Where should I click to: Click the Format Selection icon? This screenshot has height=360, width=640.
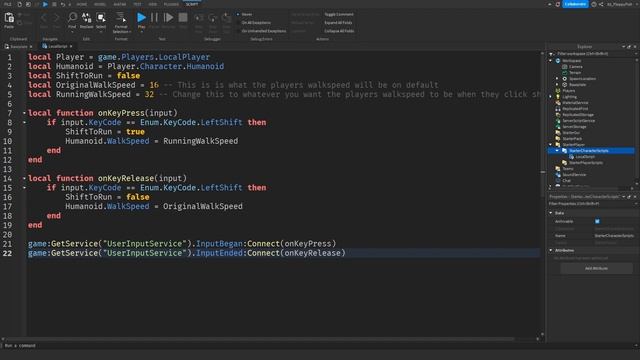pos(121,17)
